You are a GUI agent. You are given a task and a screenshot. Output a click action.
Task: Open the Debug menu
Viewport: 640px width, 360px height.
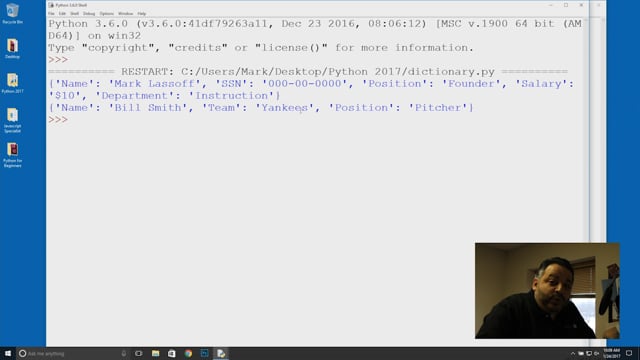click(89, 13)
